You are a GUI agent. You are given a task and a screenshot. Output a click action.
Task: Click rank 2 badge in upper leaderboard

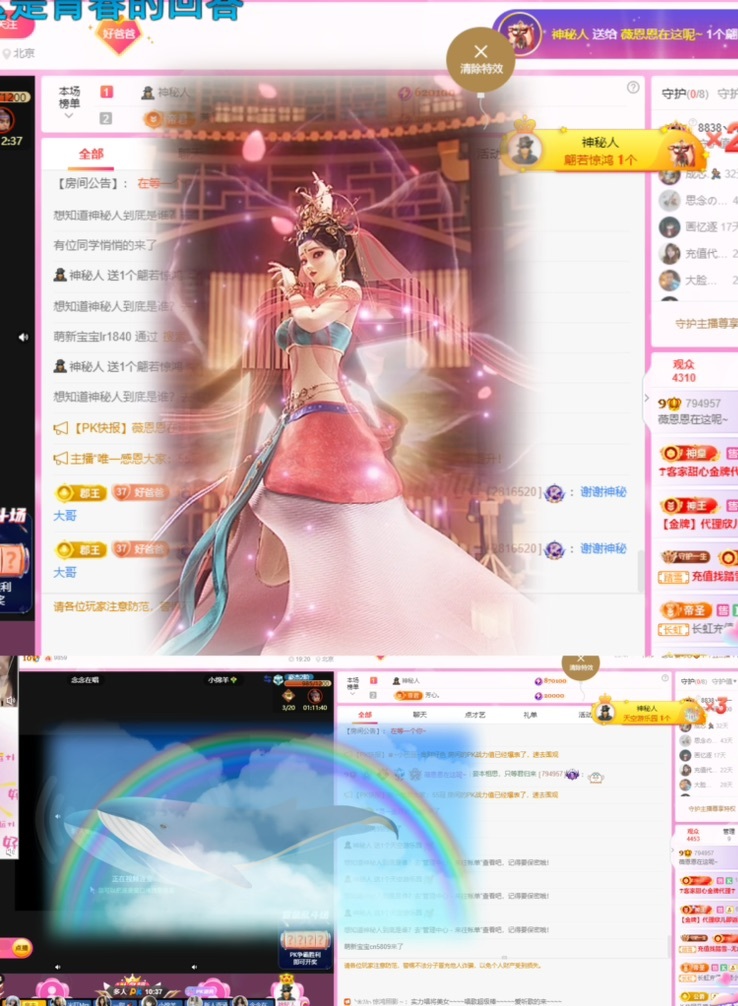pyautogui.click(x=106, y=118)
